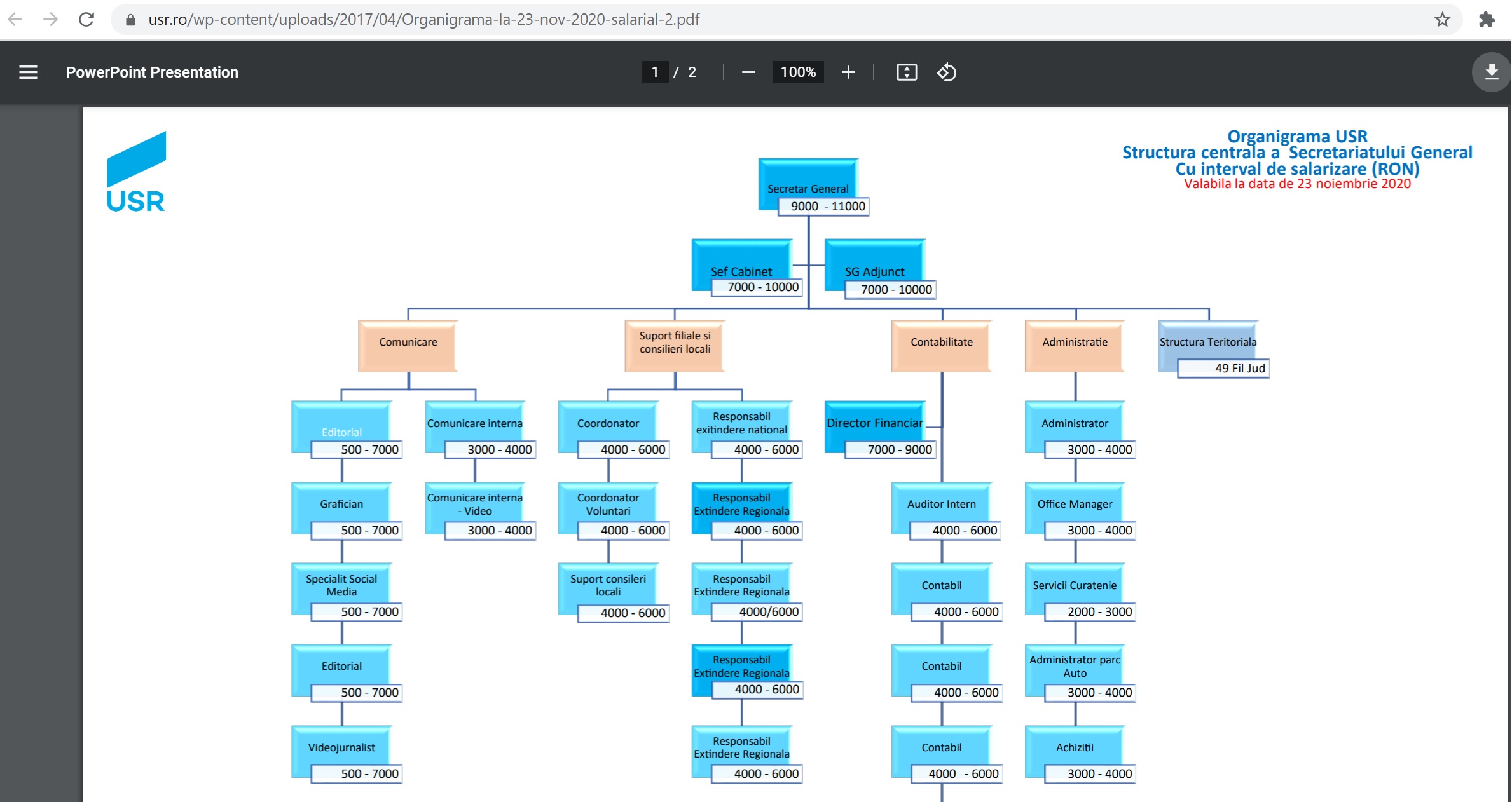The width and height of the screenshot is (1512, 802).
Task: Click the 7000 - 9000 salary label
Action: [891, 450]
